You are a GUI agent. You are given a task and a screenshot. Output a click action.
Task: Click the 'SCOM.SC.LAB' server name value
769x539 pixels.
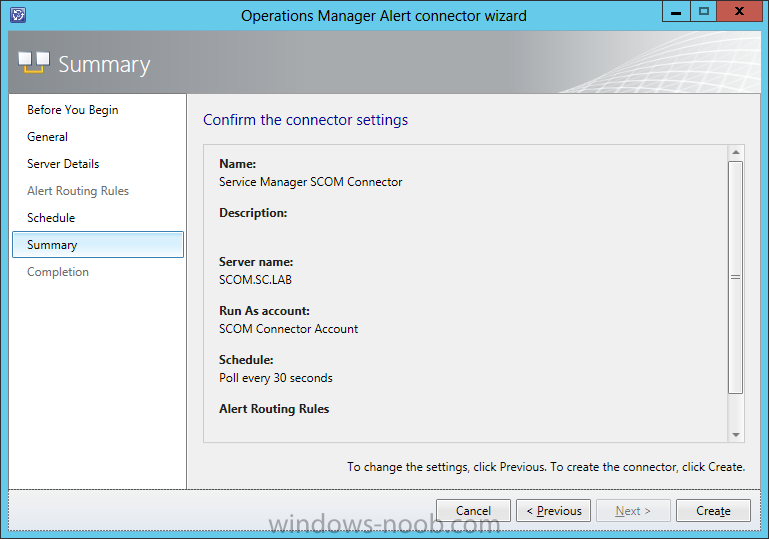click(255, 280)
